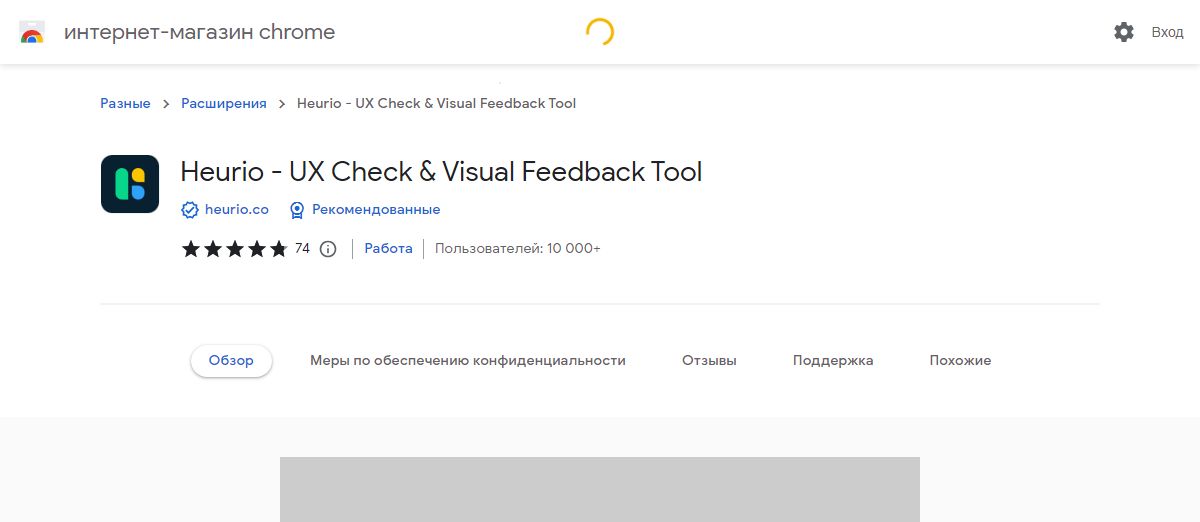1200x522 pixels.
Task: Click the интернет-магазин chrome header title
Action: pyautogui.click(x=200, y=32)
